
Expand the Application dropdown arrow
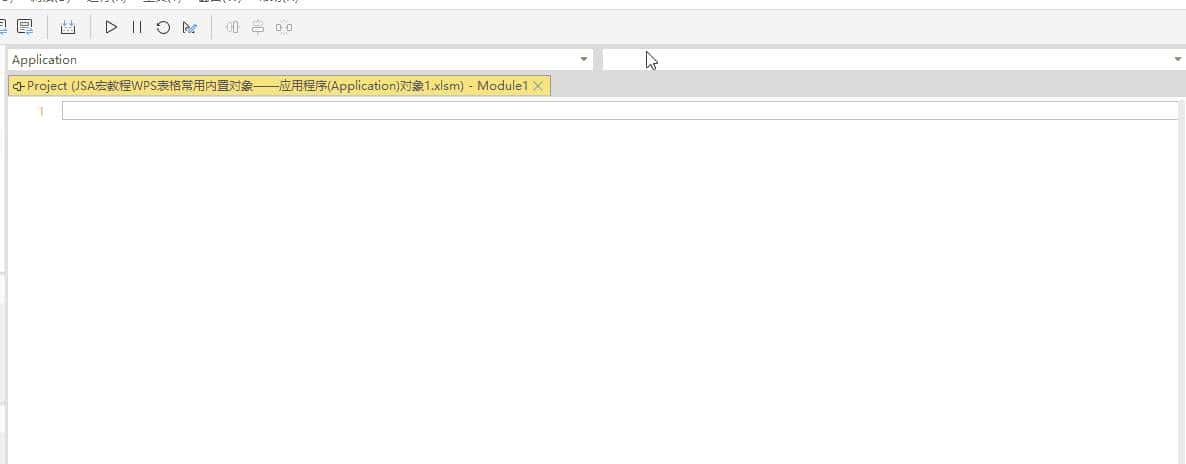[584, 60]
